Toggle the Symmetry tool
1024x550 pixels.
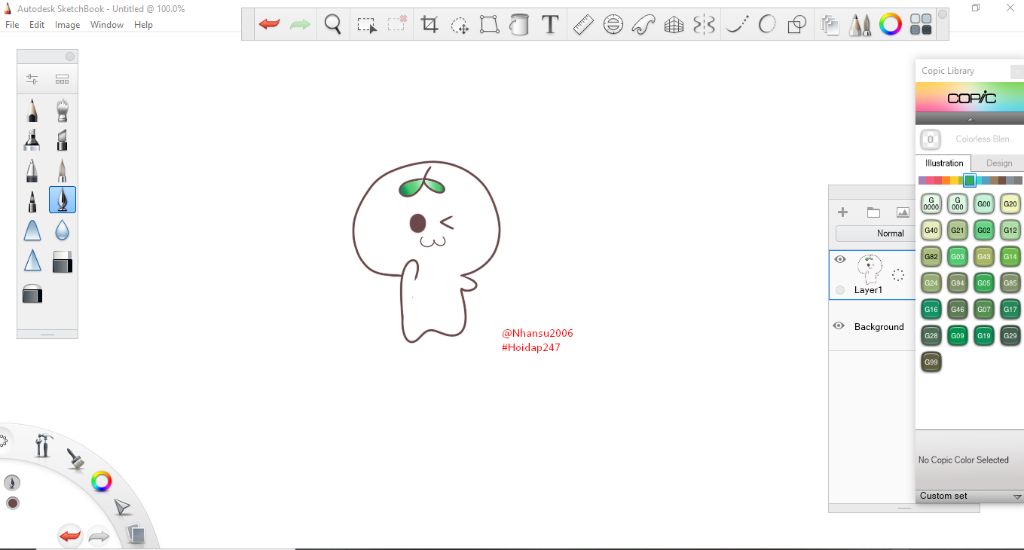tap(704, 25)
